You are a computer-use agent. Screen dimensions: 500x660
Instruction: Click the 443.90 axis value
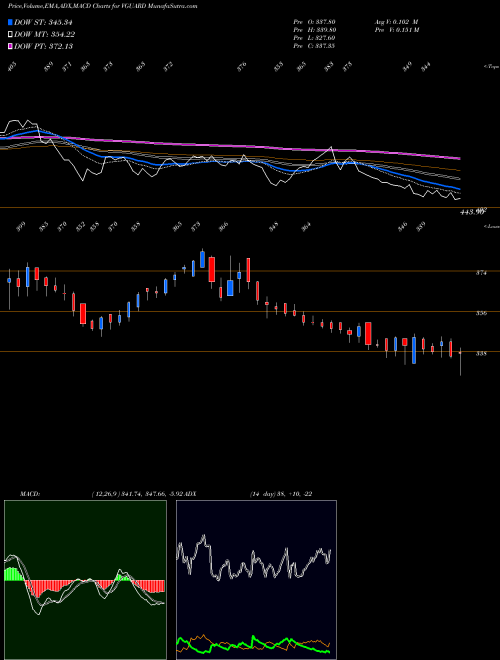(x=472, y=213)
